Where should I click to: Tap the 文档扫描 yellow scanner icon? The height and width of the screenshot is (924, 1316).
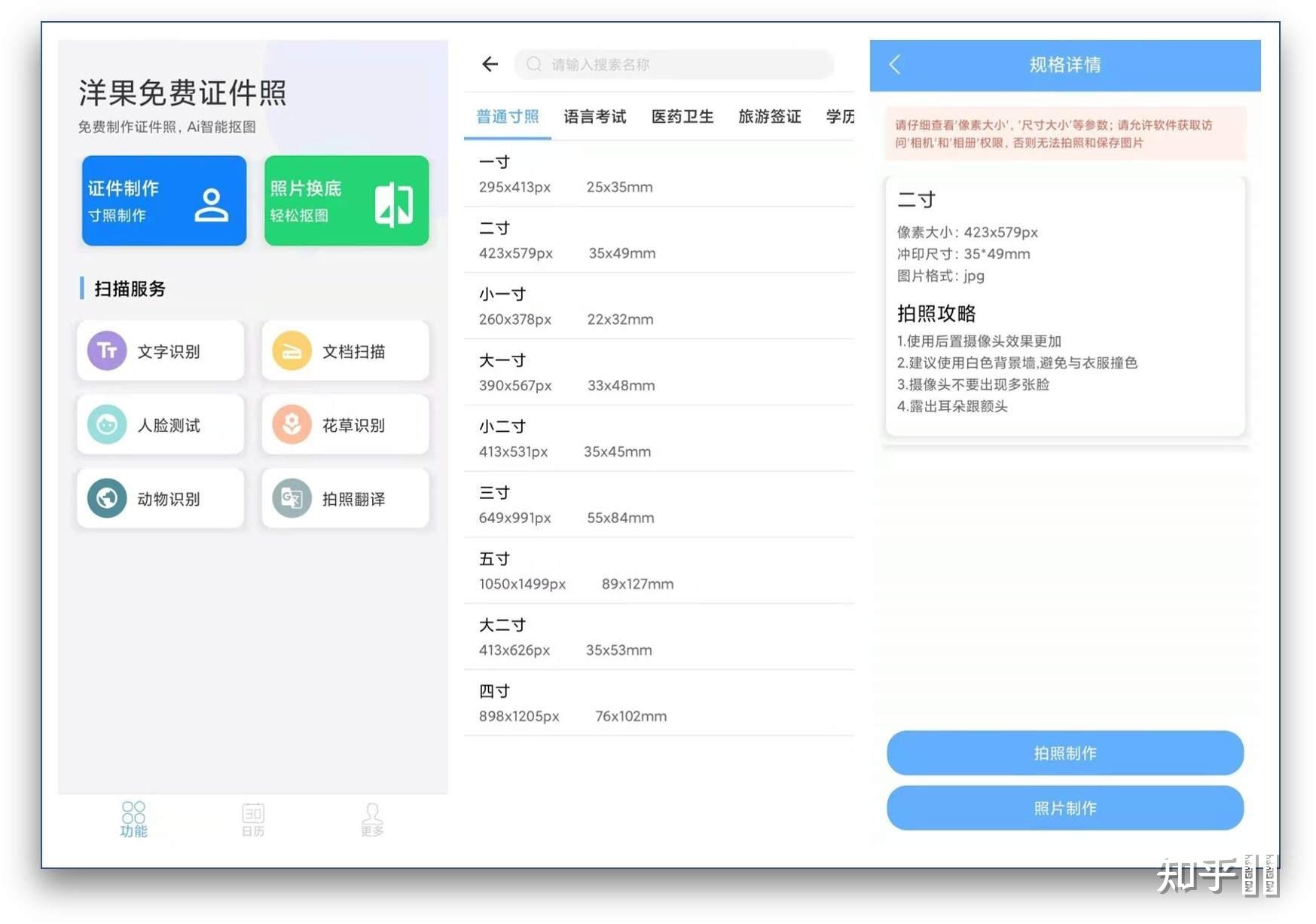[292, 351]
